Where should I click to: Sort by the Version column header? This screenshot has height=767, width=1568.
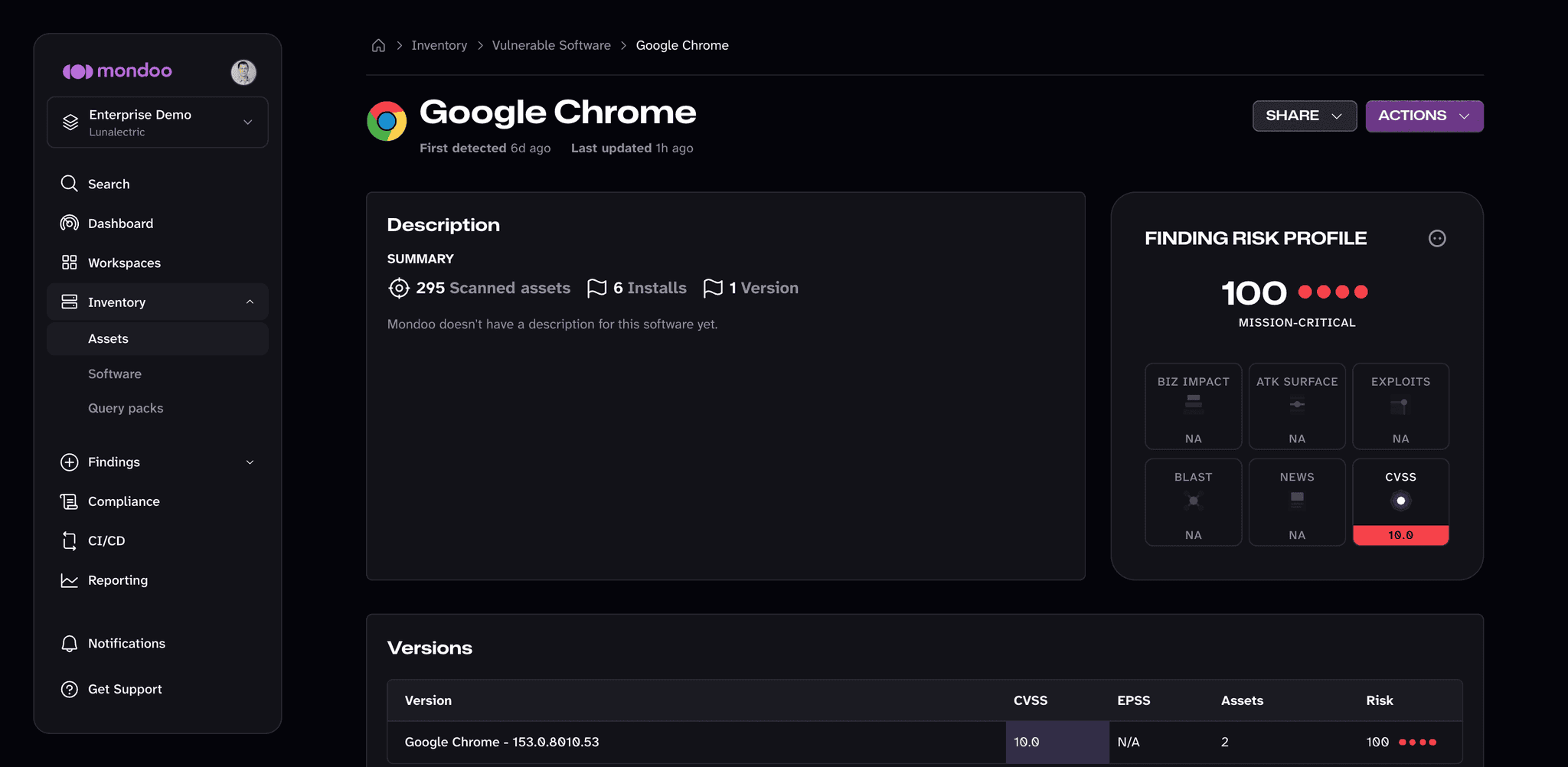click(428, 700)
